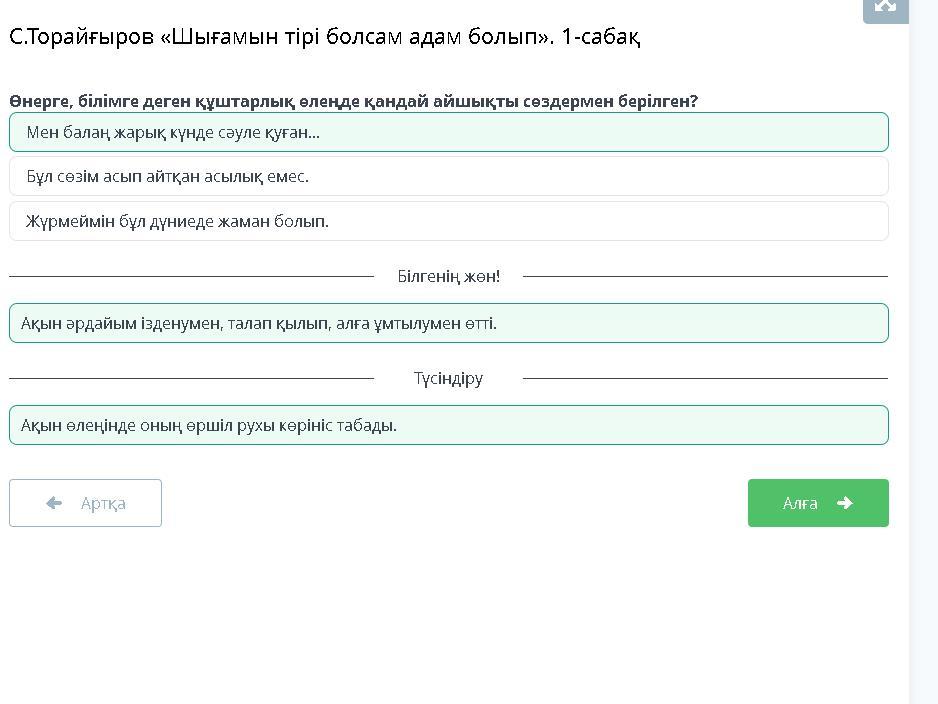This screenshot has width=938, height=704.
Task: Click the divider line right of "Түсіндіру"
Action: tap(705, 378)
